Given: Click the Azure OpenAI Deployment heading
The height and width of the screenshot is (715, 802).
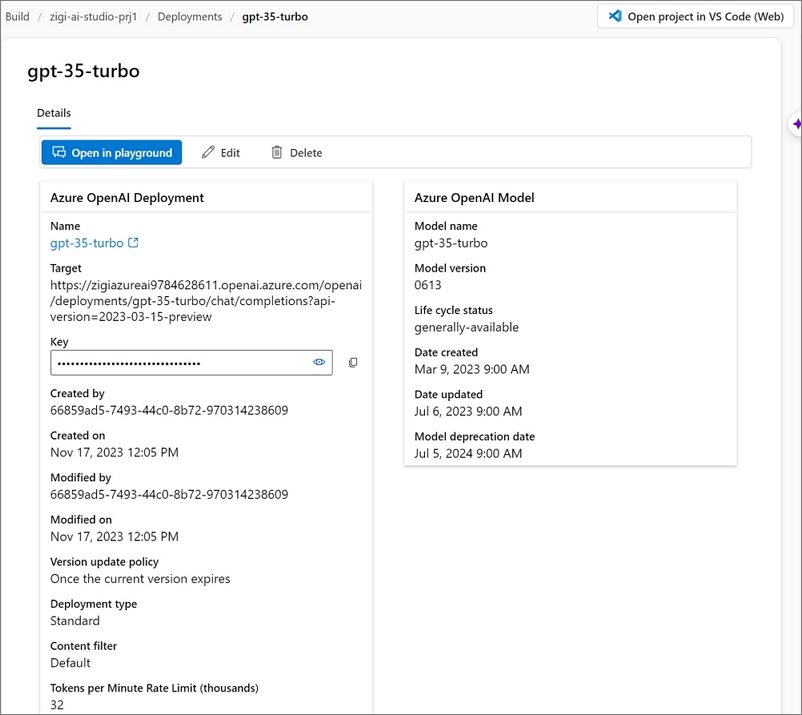Looking at the screenshot, I should (127, 198).
